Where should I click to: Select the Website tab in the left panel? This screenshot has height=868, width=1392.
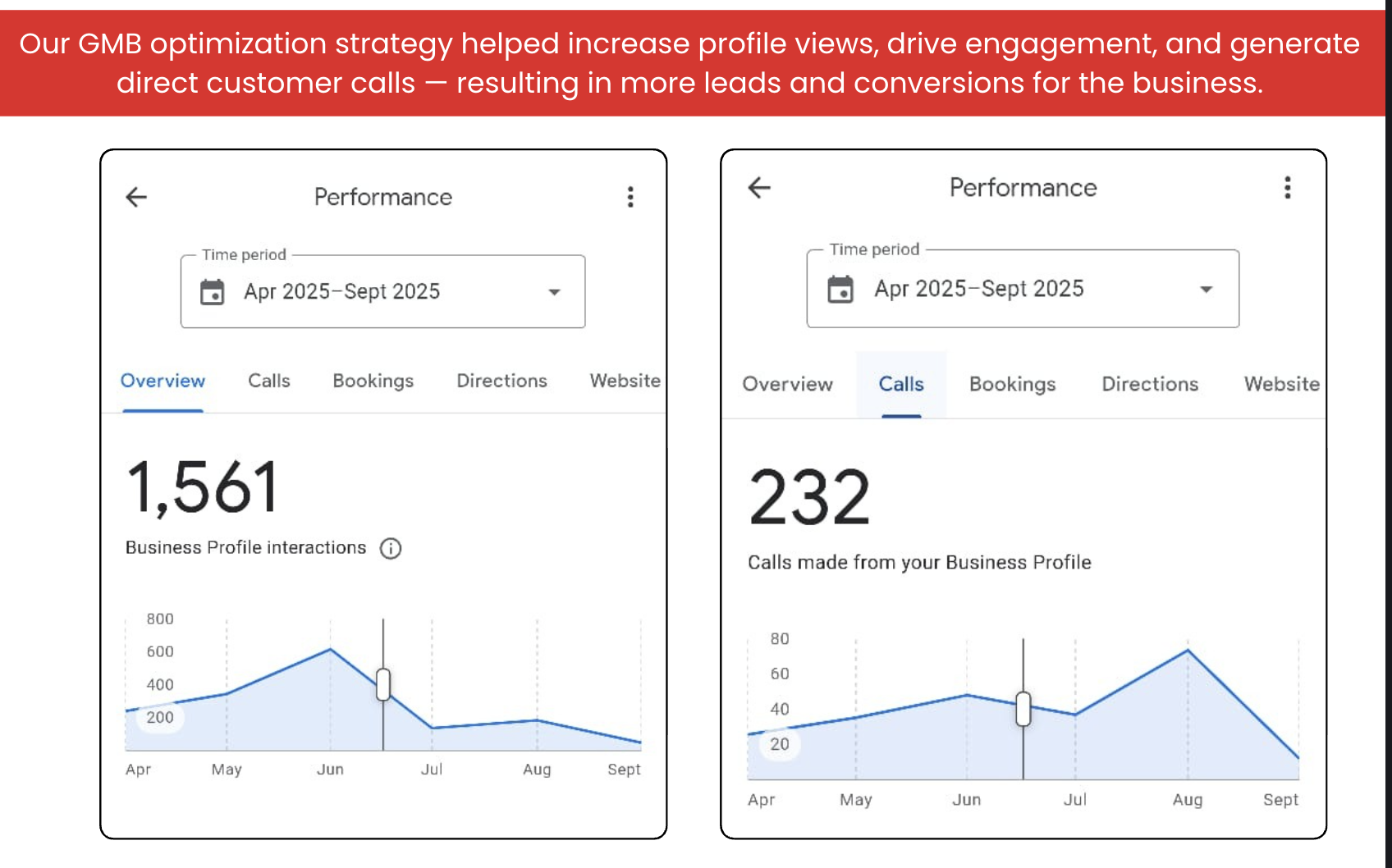coord(625,381)
